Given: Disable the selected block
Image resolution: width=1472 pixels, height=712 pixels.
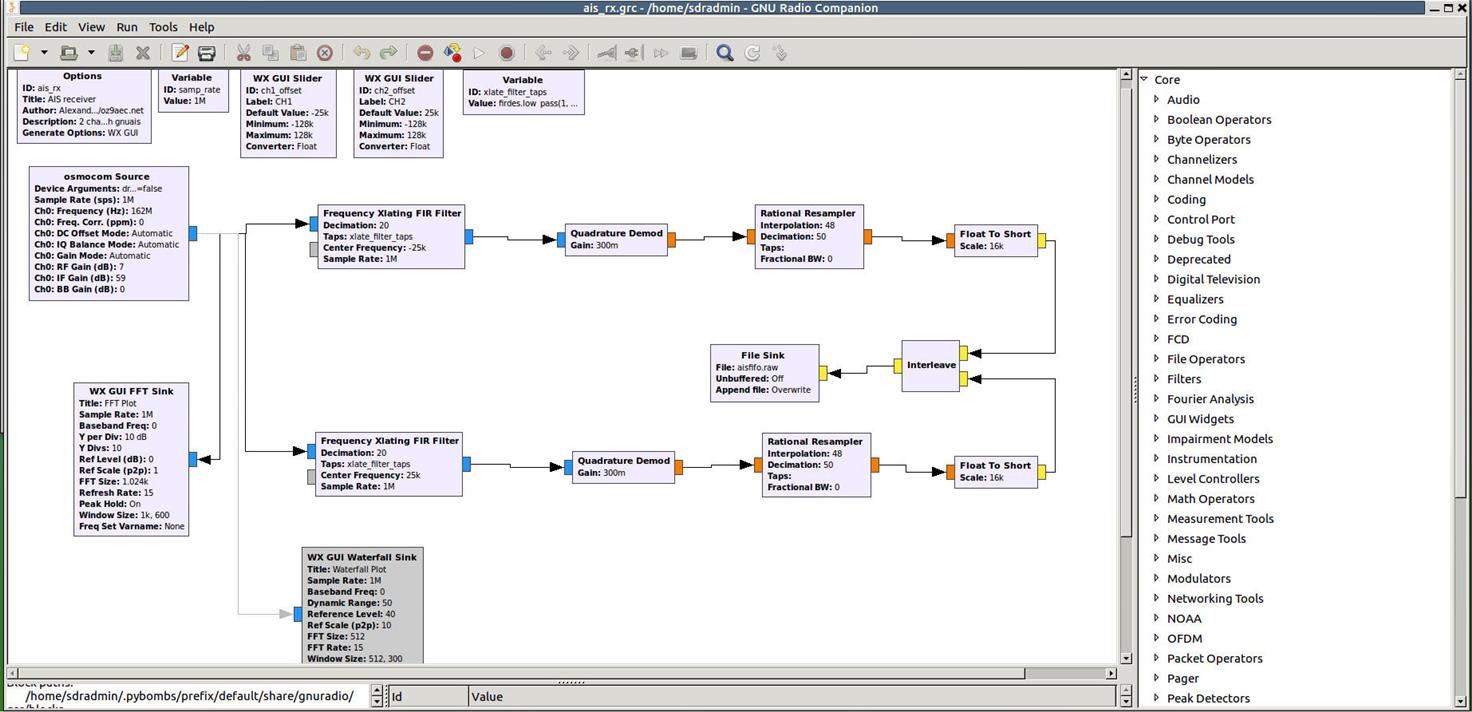Looking at the screenshot, I should (x=633, y=53).
